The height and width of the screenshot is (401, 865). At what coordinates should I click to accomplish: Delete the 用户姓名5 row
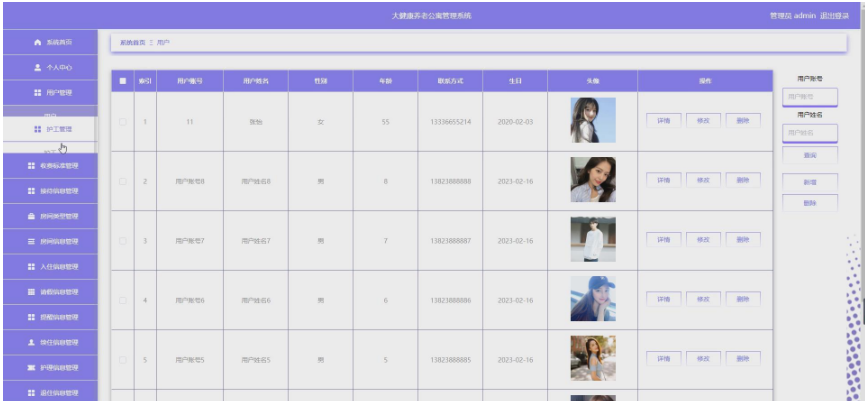(743, 359)
